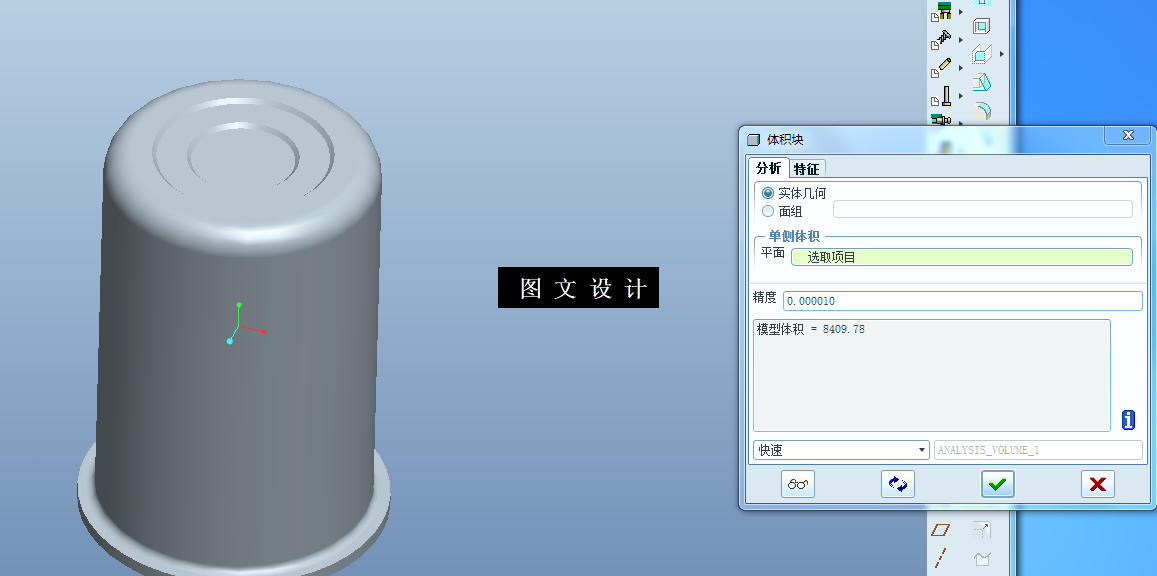Click the 选取项目 plane collector field
Viewport: 1157px width, 576px height.
pyautogui.click(x=961, y=257)
